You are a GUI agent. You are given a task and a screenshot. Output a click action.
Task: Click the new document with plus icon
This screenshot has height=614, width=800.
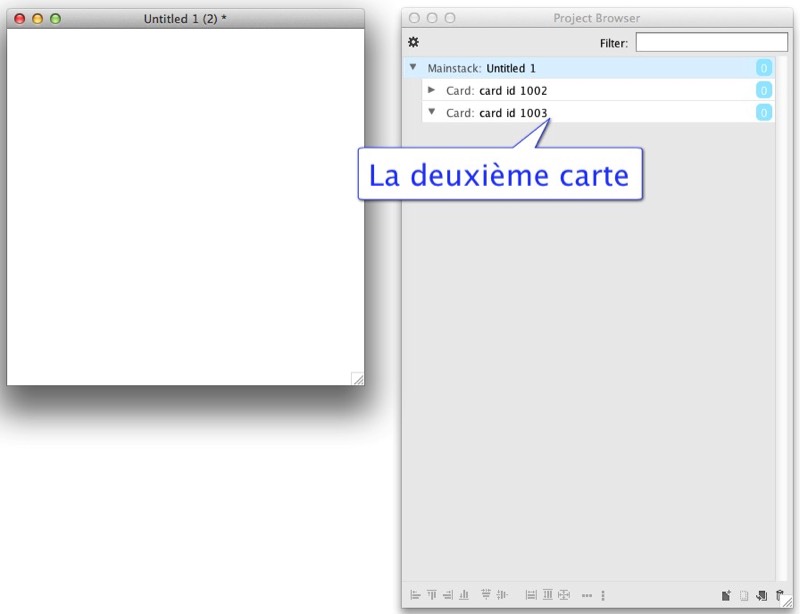[726, 595]
